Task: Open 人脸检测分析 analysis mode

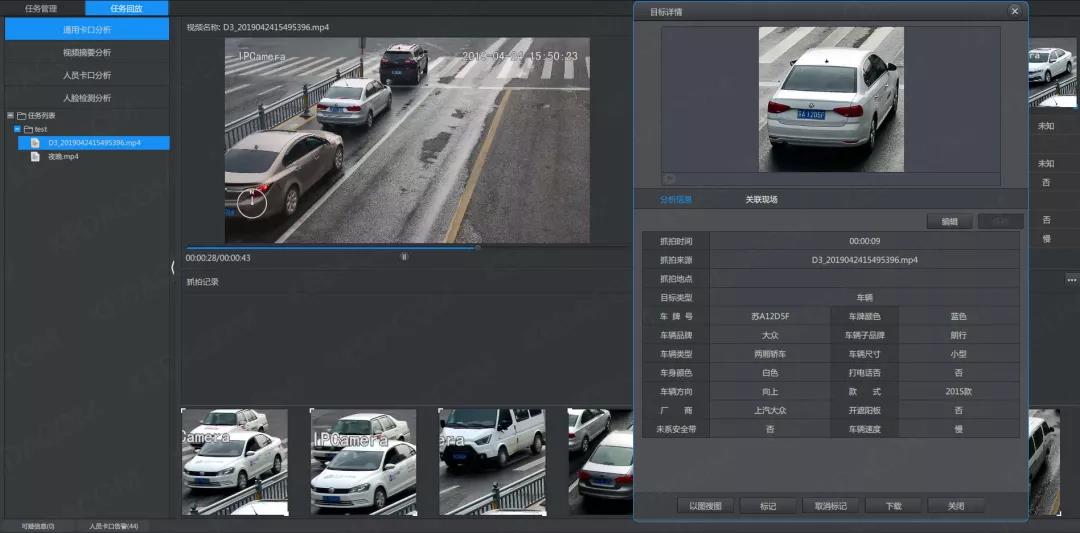Action: [87, 98]
